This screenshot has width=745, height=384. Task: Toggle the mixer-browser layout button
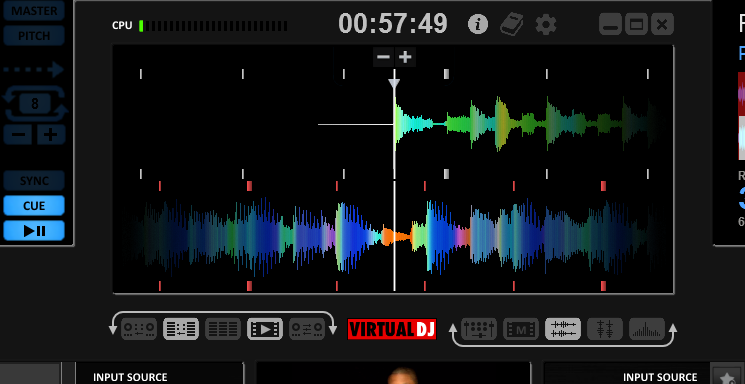(181, 328)
